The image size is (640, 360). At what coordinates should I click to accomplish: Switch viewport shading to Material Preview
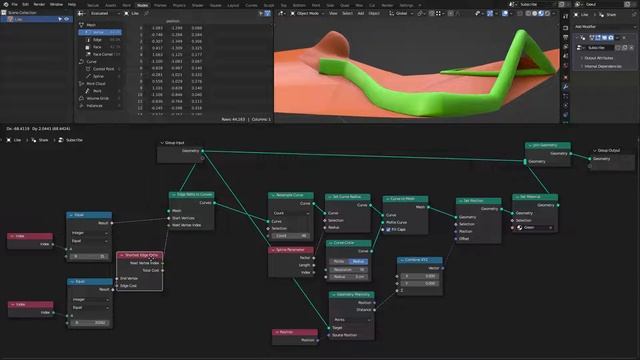click(541, 13)
